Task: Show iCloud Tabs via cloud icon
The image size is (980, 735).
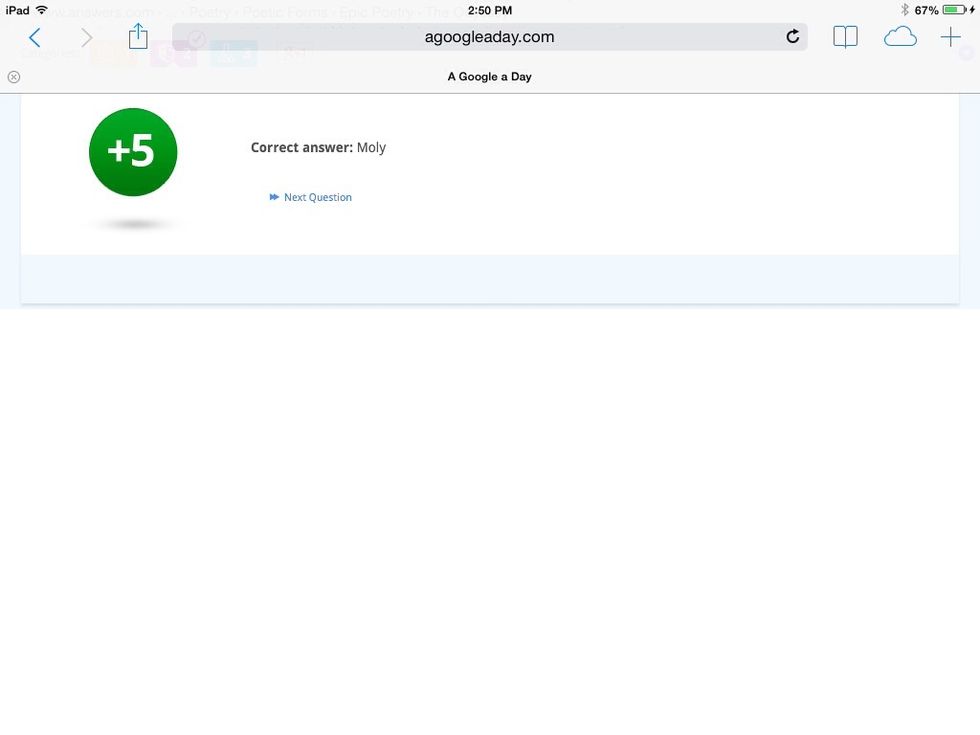Action: click(x=900, y=38)
